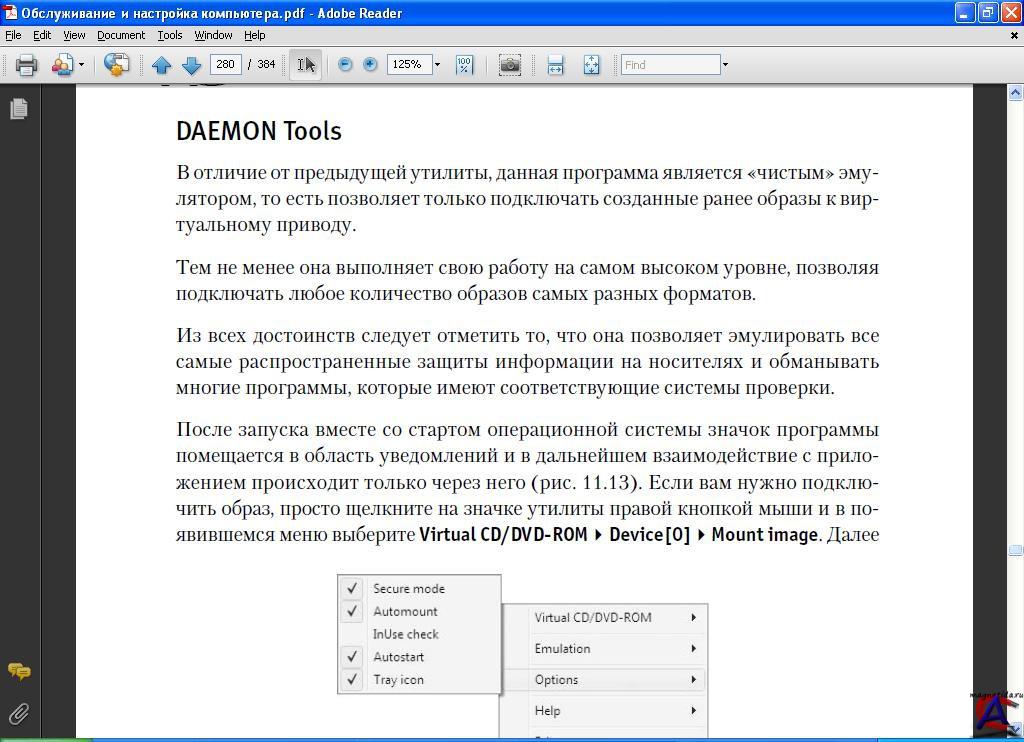Activate the Select tool cursor icon
The width and height of the screenshot is (1024, 742).
click(x=306, y=65)
